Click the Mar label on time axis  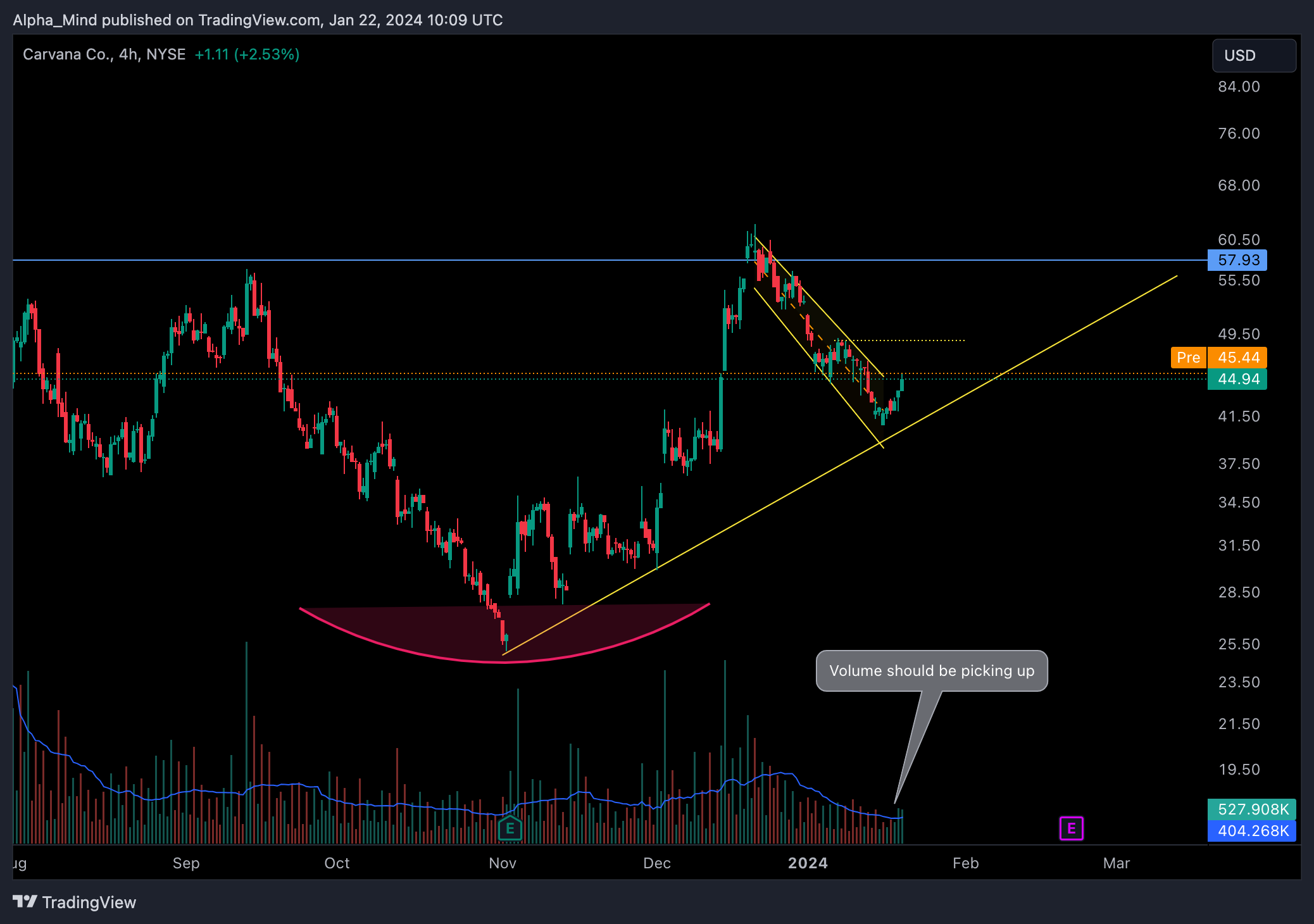pos(1117,863)
